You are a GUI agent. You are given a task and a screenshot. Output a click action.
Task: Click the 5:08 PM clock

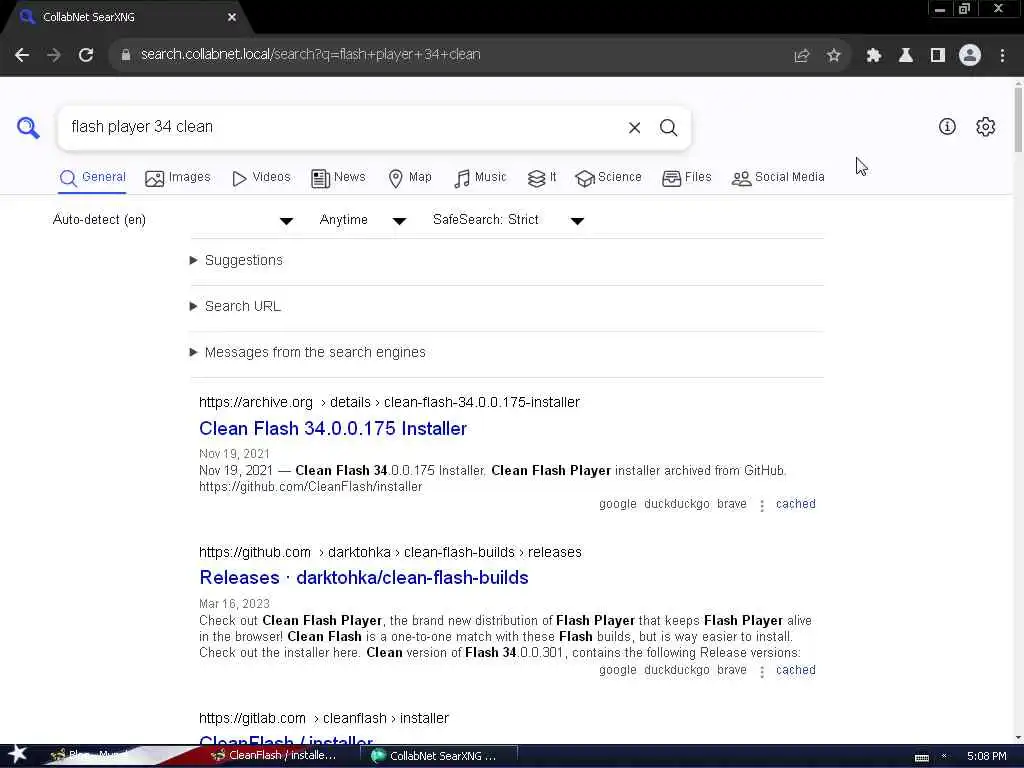coord(986,756)
